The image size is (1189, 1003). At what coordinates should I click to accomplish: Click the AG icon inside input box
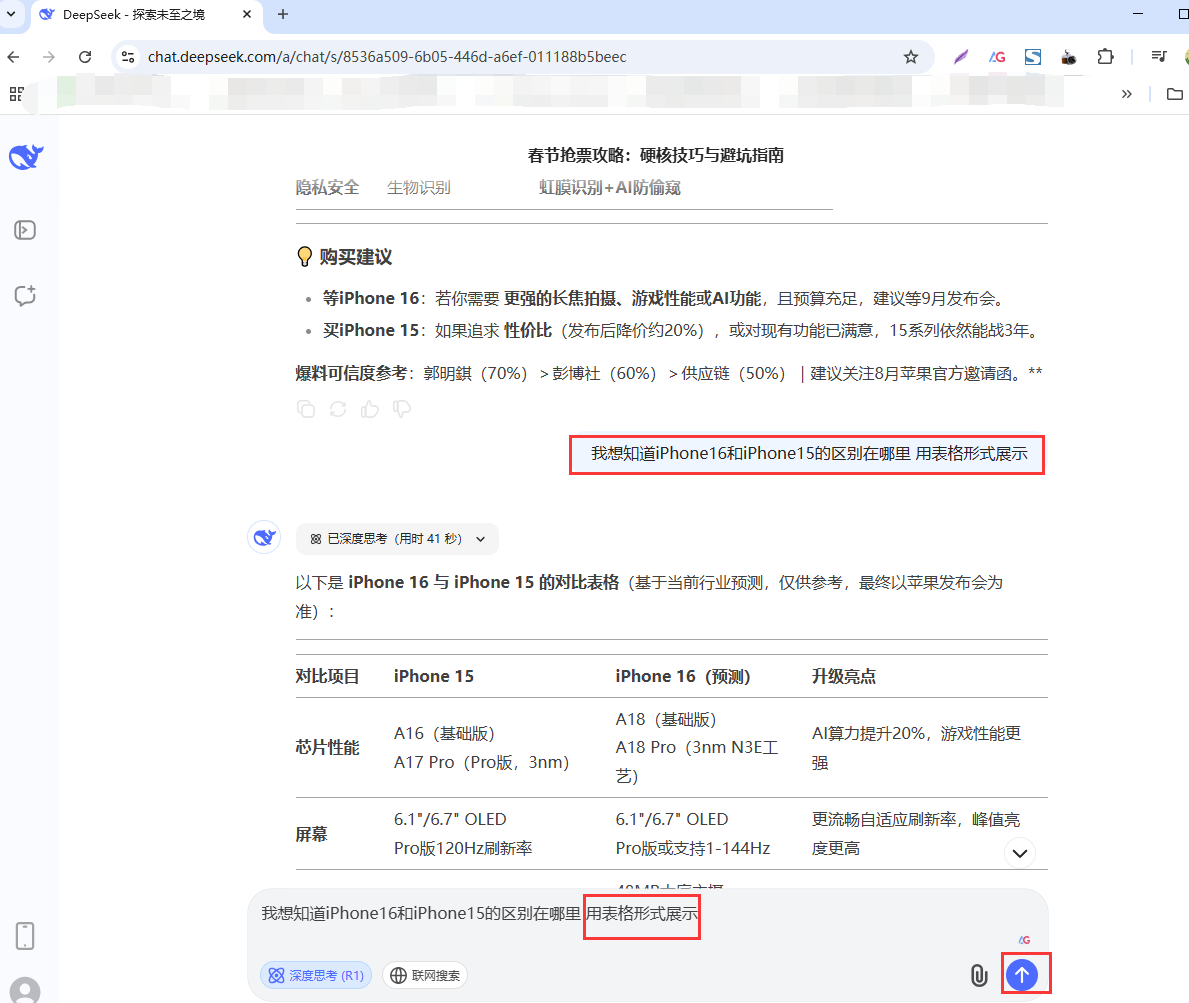[x=1024, y=940]
